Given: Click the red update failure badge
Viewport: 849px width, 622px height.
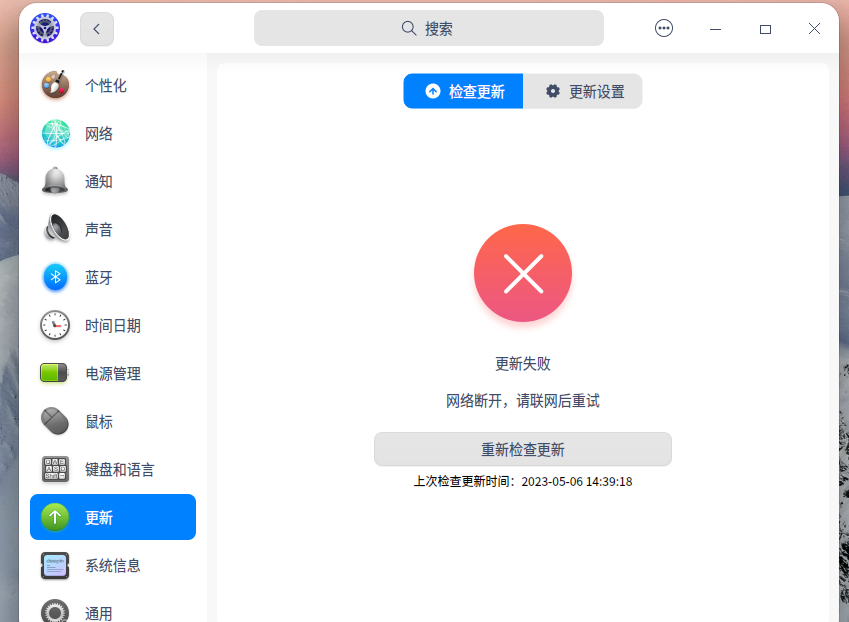Looking at the screenshot, I should [522, 272].
